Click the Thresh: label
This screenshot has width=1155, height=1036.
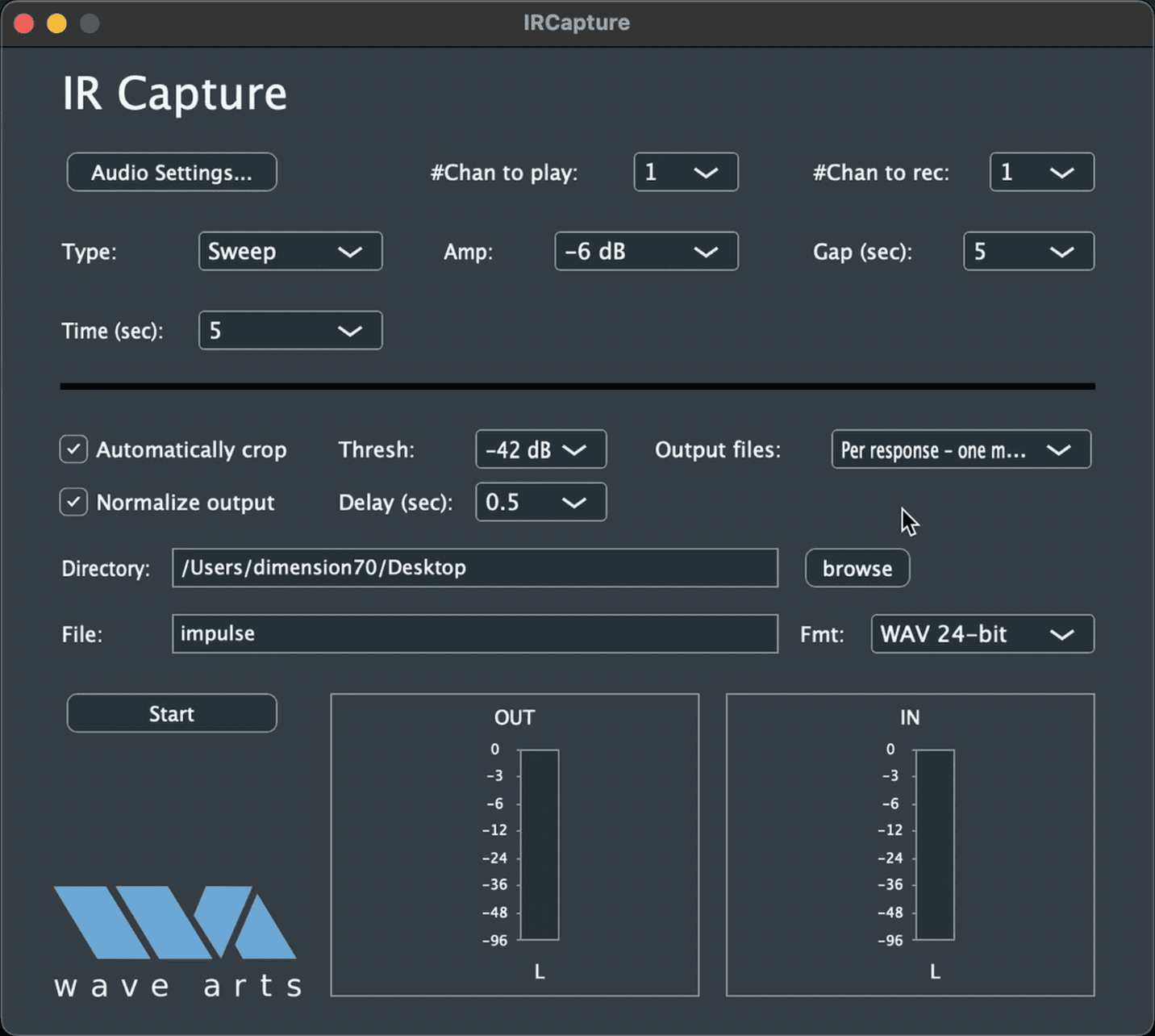pyautogui.click(x=376, y=449)
